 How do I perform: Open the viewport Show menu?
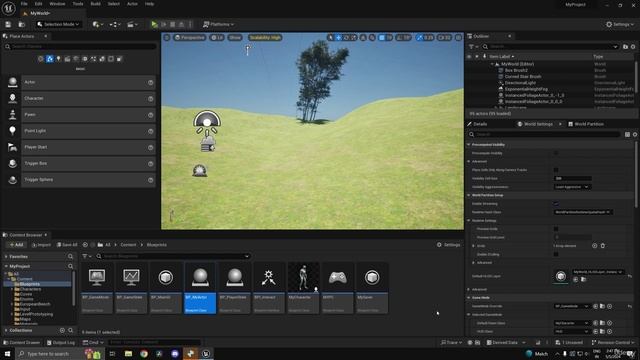click(235, 38)
